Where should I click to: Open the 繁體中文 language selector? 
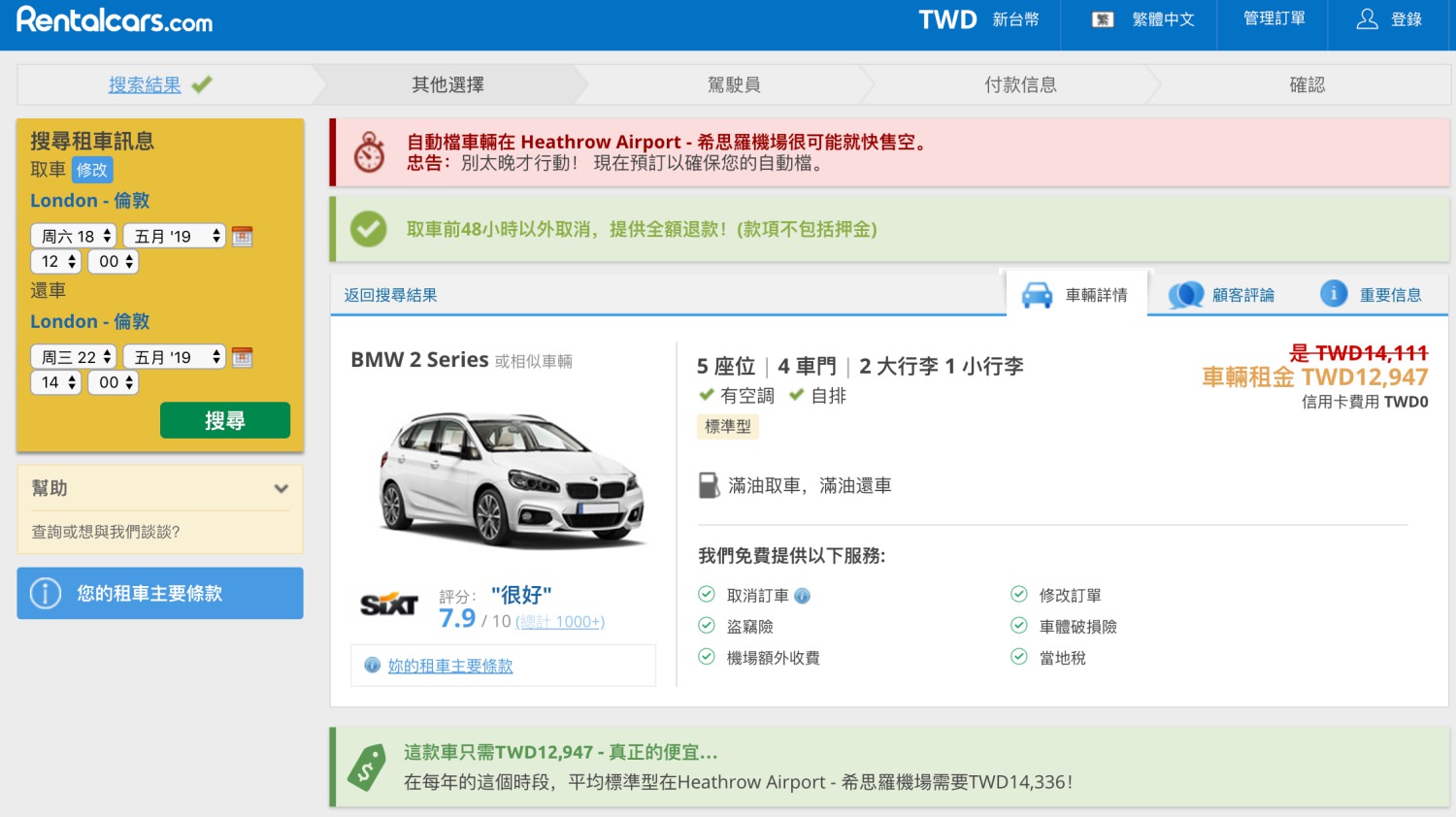(1143, 19)
